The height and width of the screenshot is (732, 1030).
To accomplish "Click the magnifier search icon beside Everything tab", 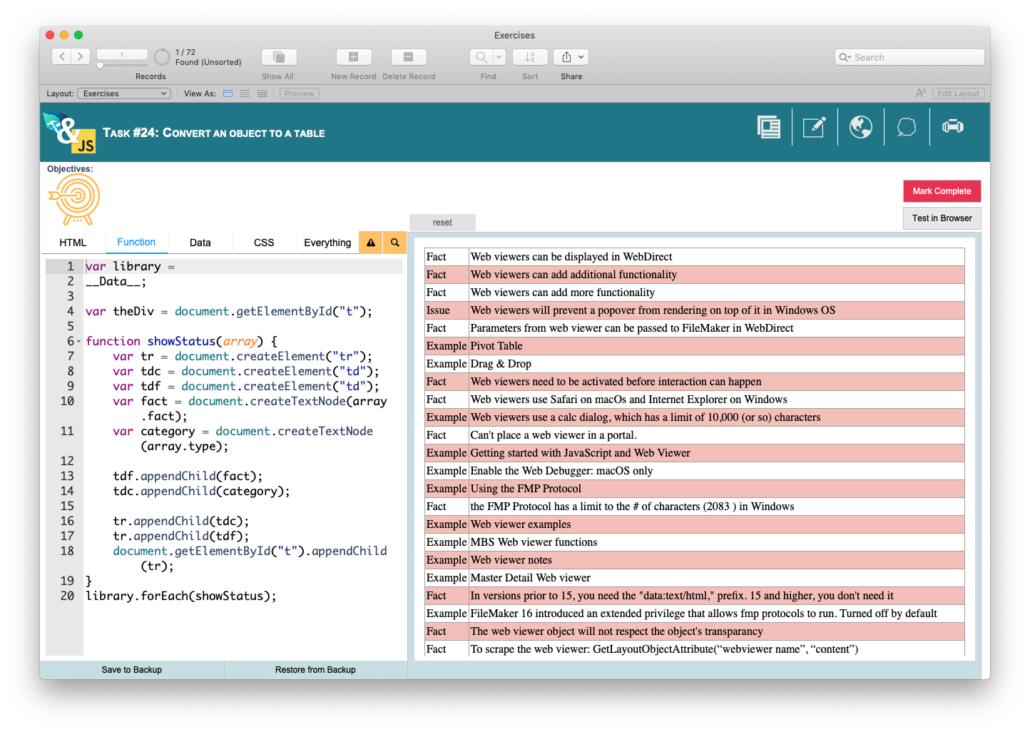I will (x=395, y=243).
